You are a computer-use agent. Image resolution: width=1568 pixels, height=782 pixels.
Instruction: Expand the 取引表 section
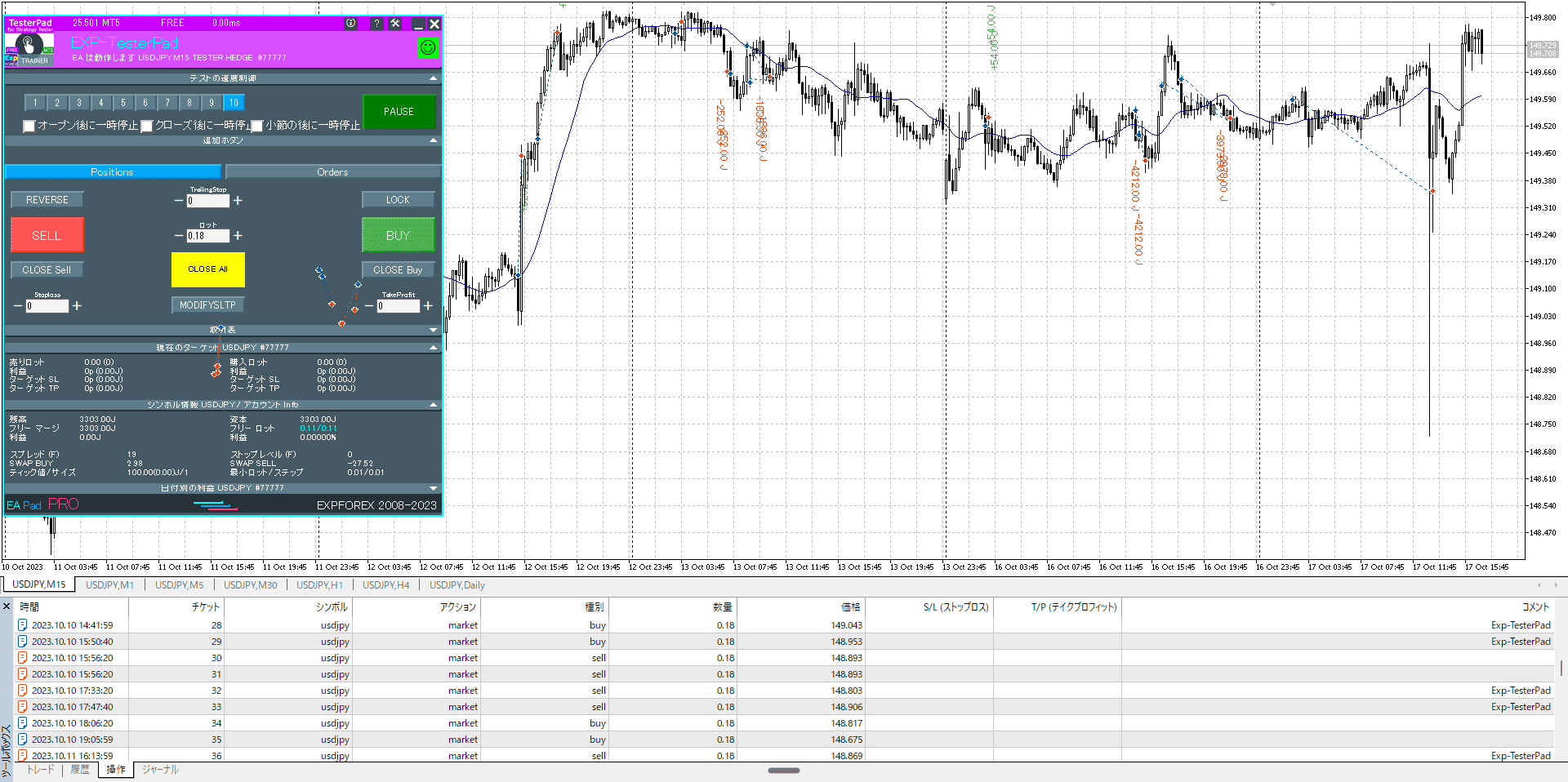point(433,330)
